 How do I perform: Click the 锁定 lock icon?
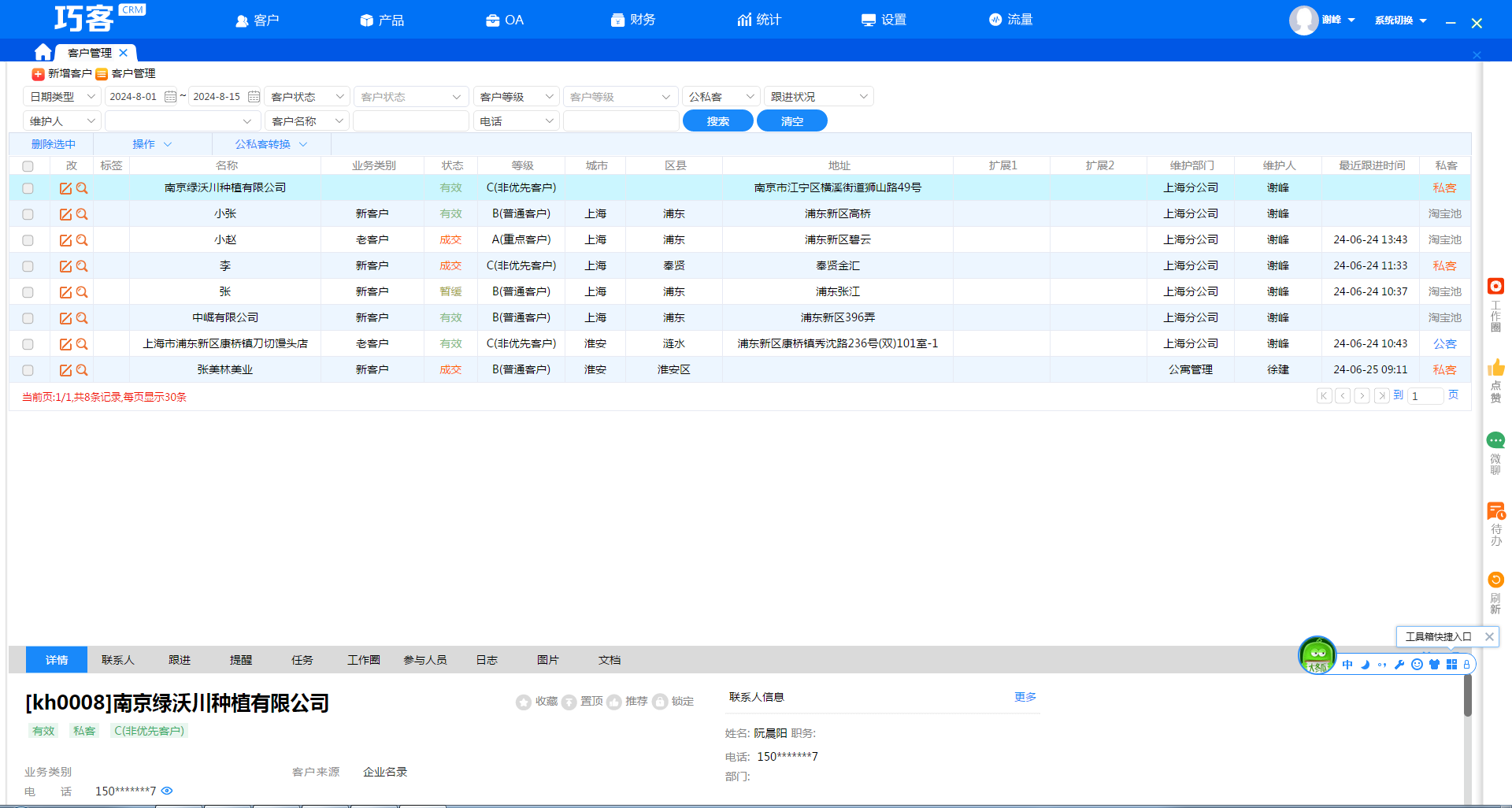(x=660, y=702)
